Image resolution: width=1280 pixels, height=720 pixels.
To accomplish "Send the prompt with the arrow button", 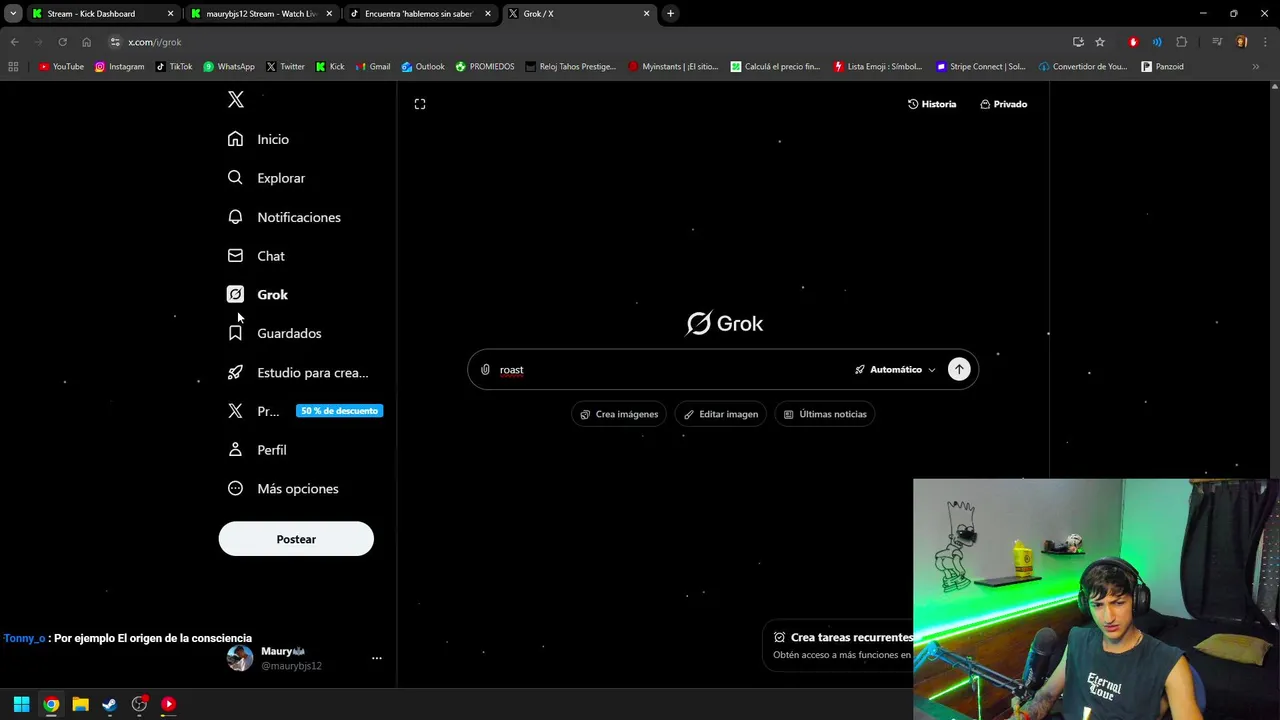I will coord(959,370).
